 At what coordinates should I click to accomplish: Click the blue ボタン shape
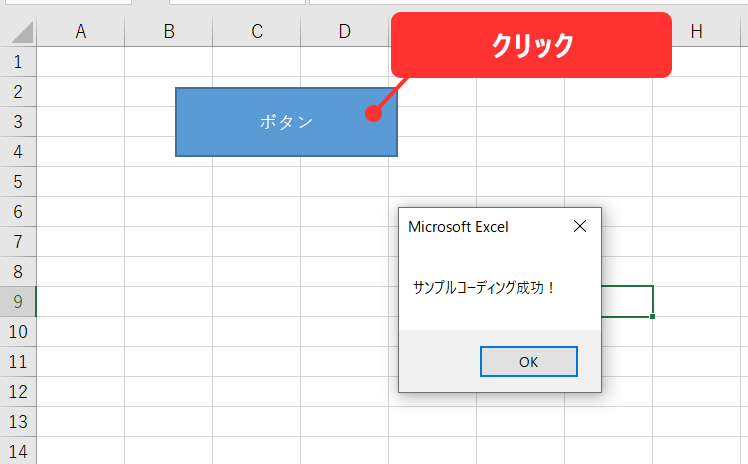tap(286, 122)
